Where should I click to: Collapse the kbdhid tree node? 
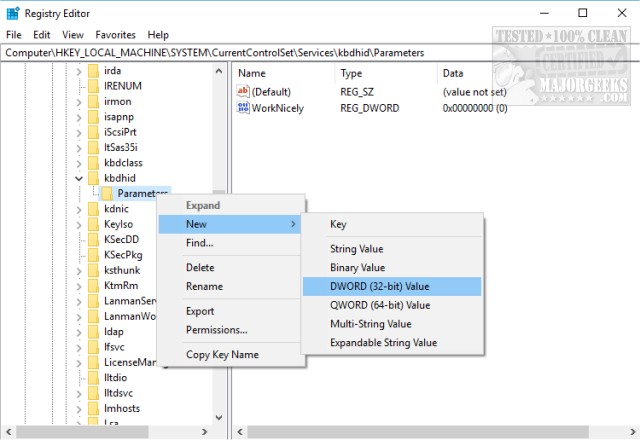79,178
